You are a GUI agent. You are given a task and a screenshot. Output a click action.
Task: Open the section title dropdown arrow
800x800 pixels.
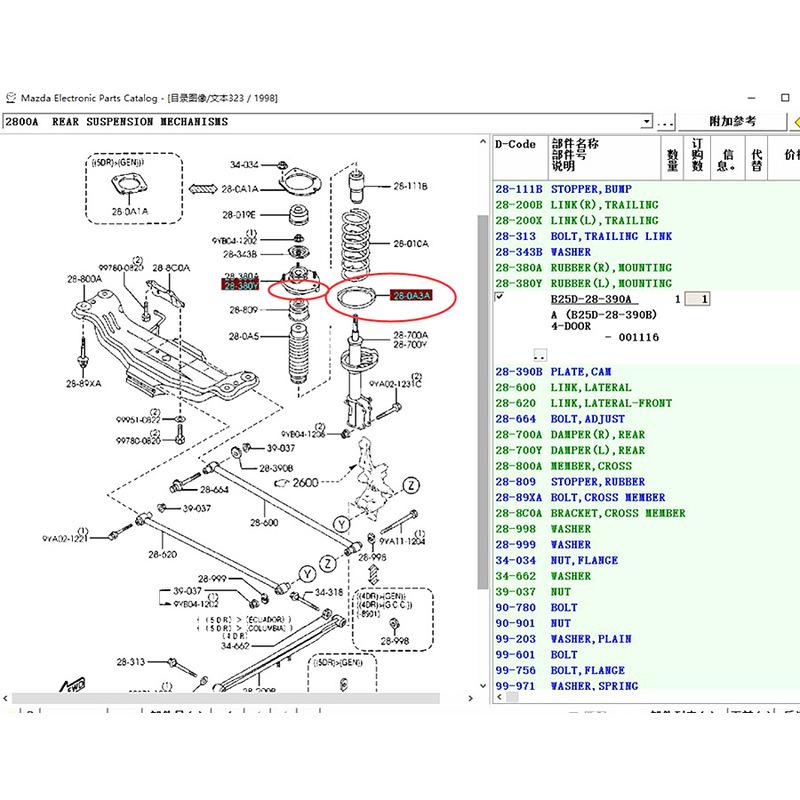click(x=646, y=121)
